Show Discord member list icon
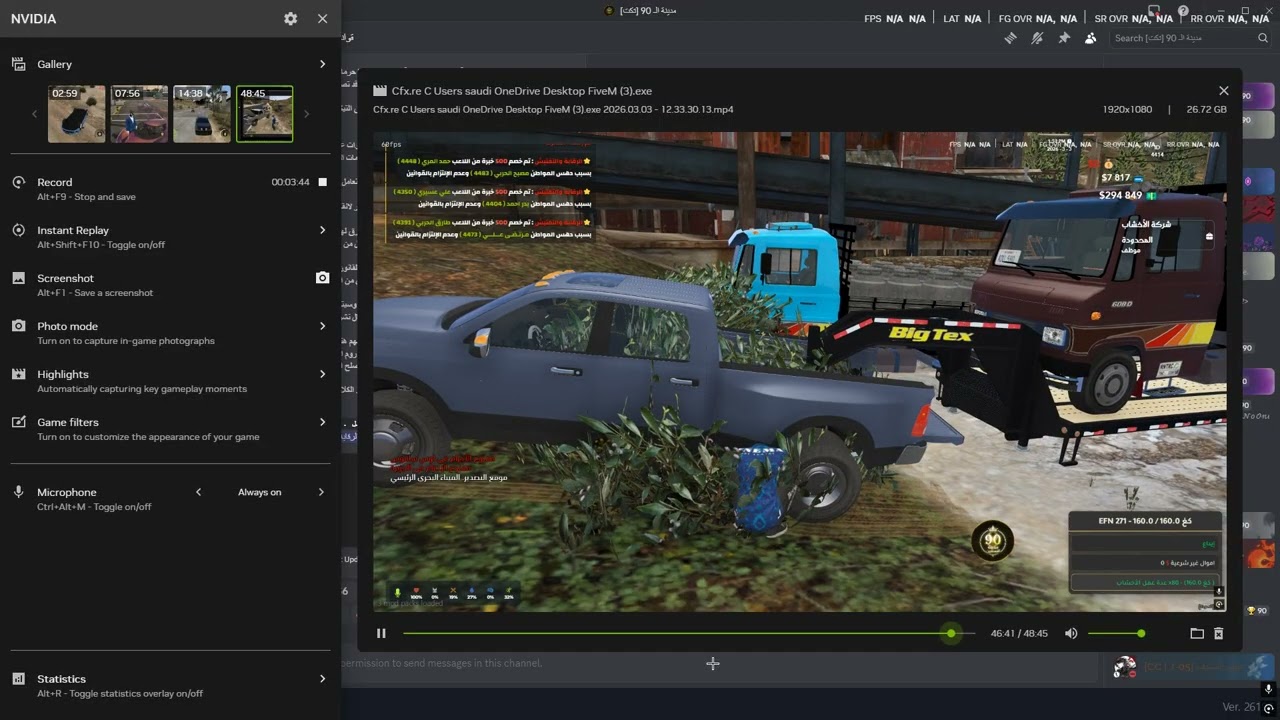 pyautogui.click(x=1090, y=38)
